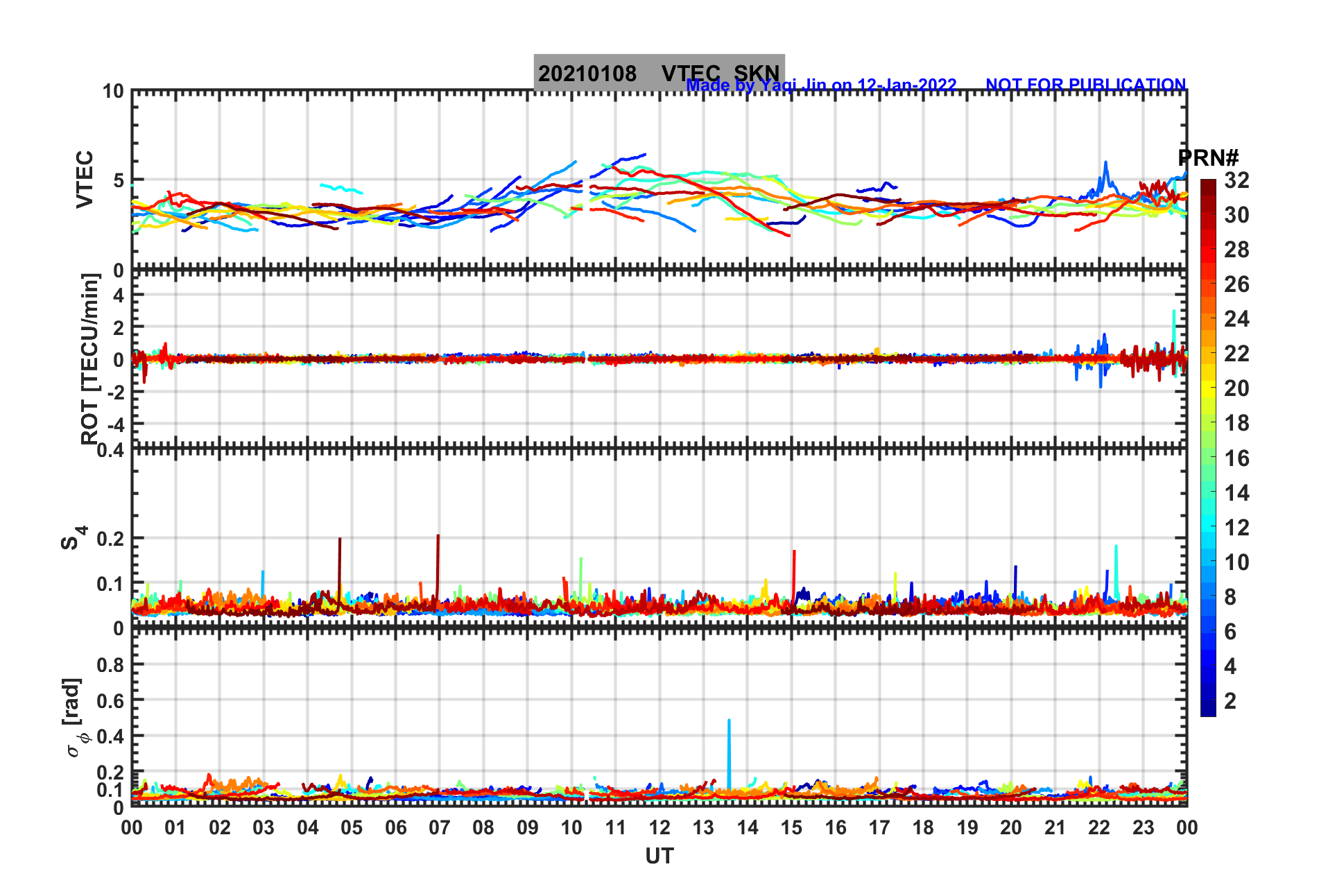Click sigma phi axis tick label 0.8
The width and height of the screenshot is (1319, 896).
[x=111, y=664]
